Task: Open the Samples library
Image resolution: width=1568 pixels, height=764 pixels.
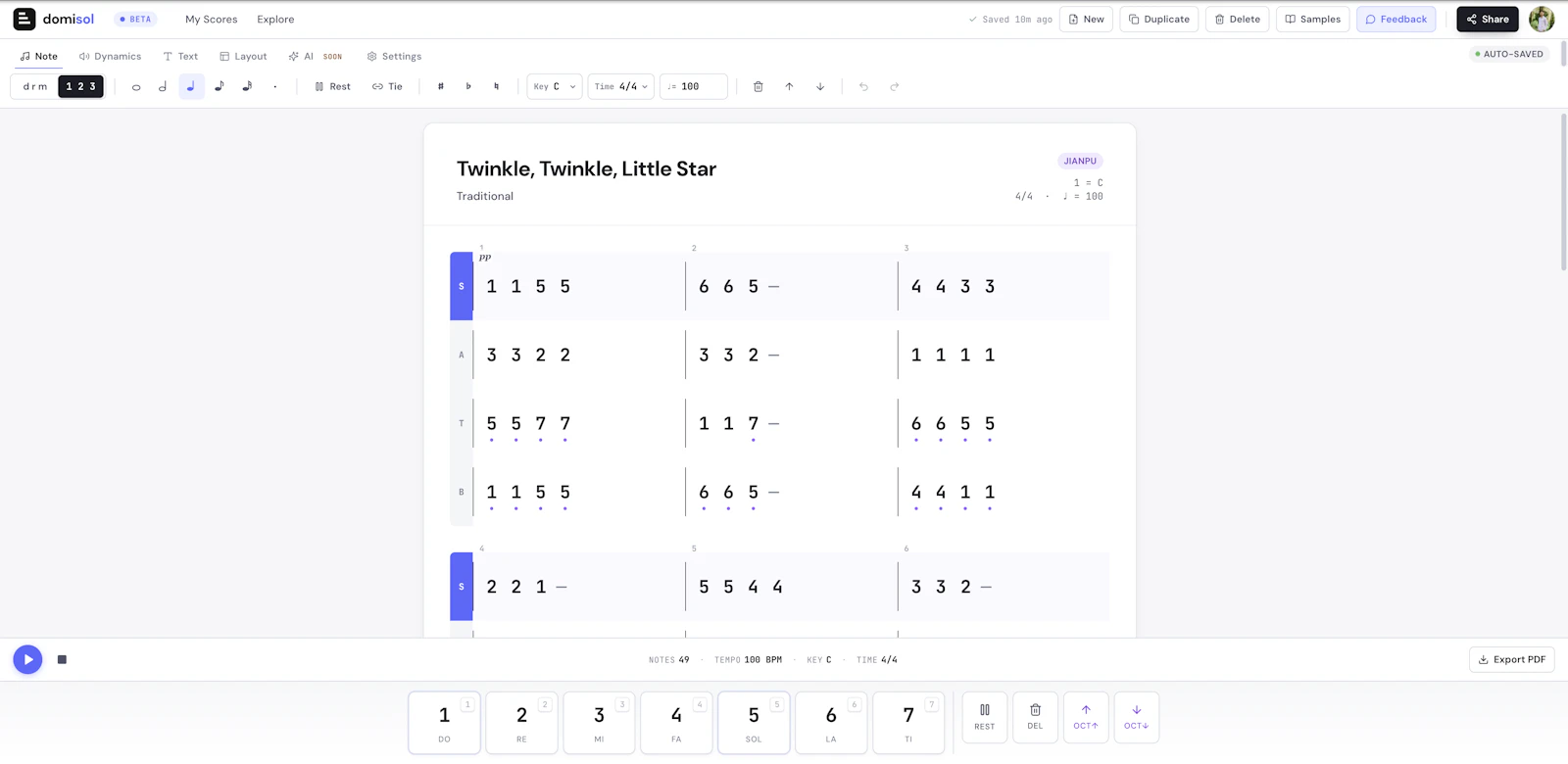Action: tap(1313, 19)
